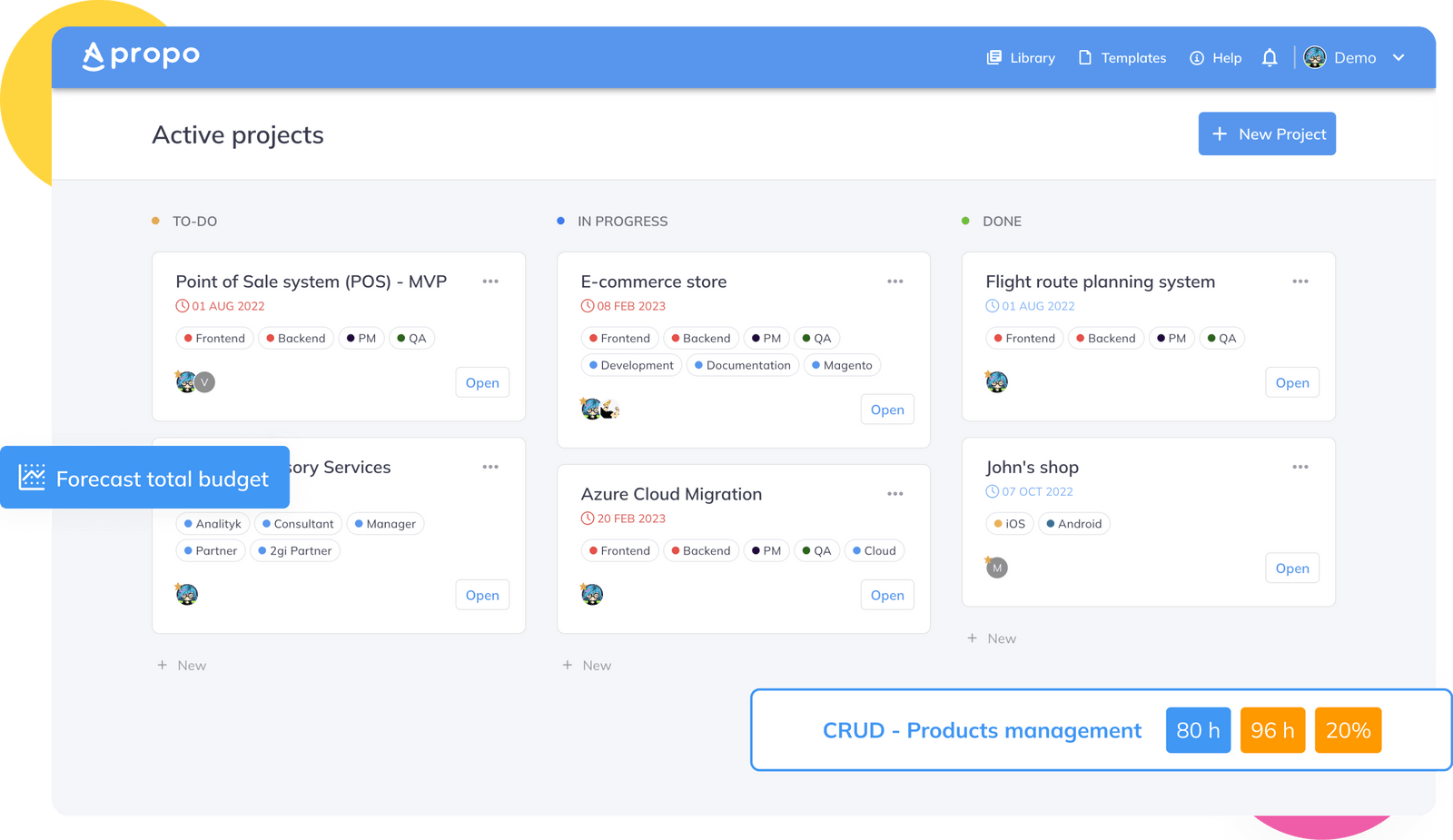Click the Demo user avatar

coord(1315,57)
